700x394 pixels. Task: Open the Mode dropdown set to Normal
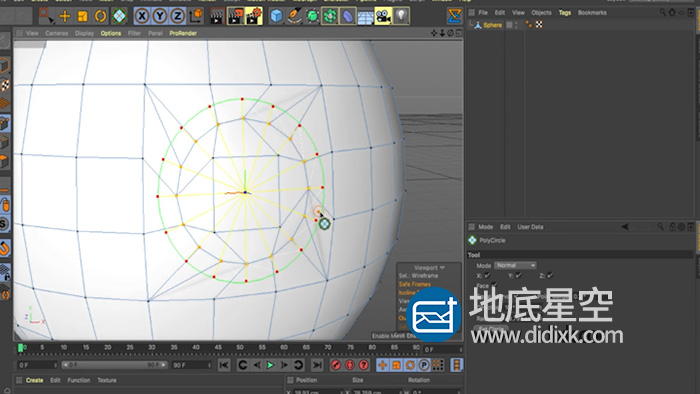(515, 265)
